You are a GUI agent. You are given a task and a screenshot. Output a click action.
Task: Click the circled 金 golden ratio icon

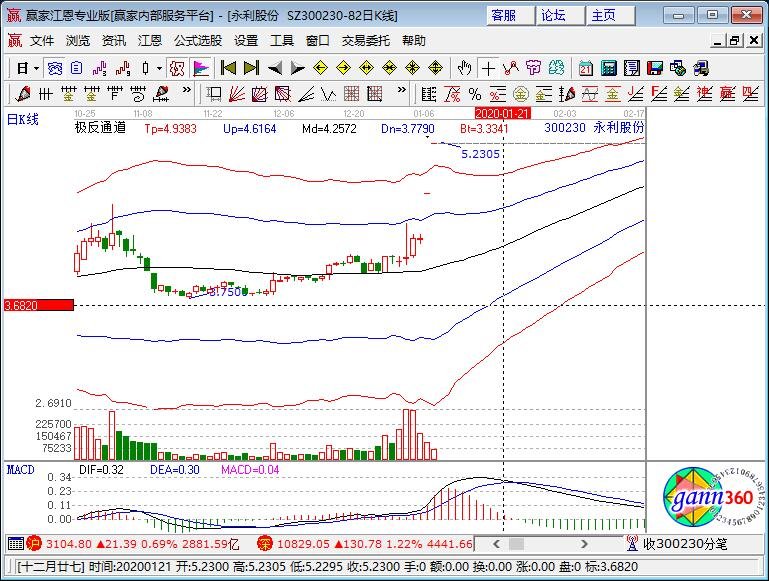coord(521,93)
